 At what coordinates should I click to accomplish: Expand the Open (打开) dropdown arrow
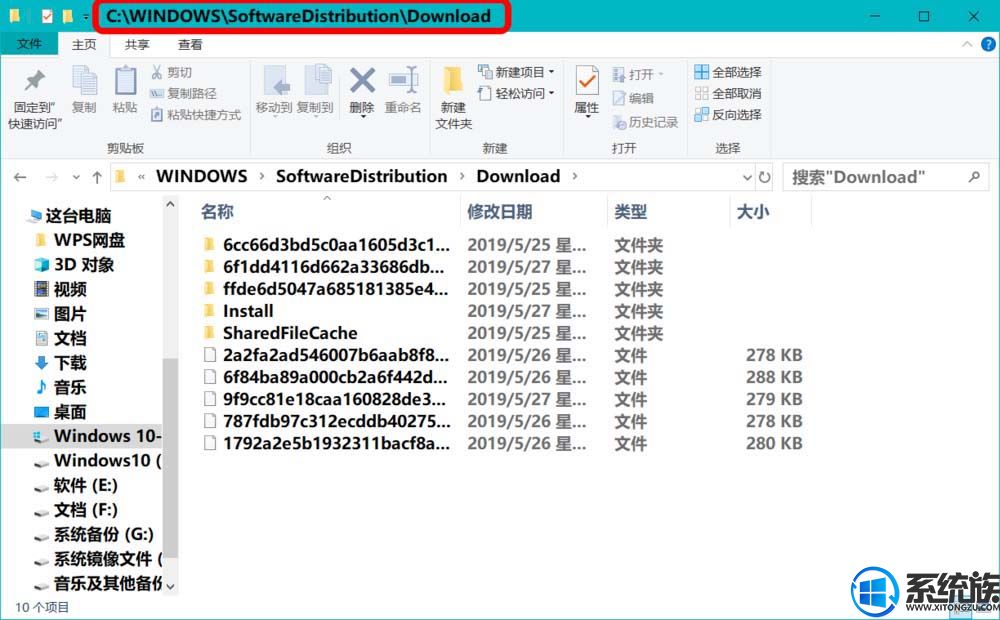pos(661,74)
